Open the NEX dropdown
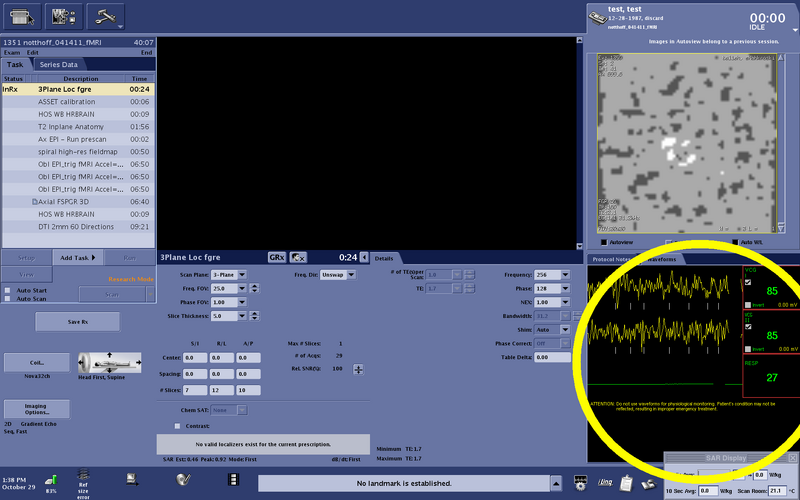This screenshot has width=800, height=500. [x=565, y=302]
